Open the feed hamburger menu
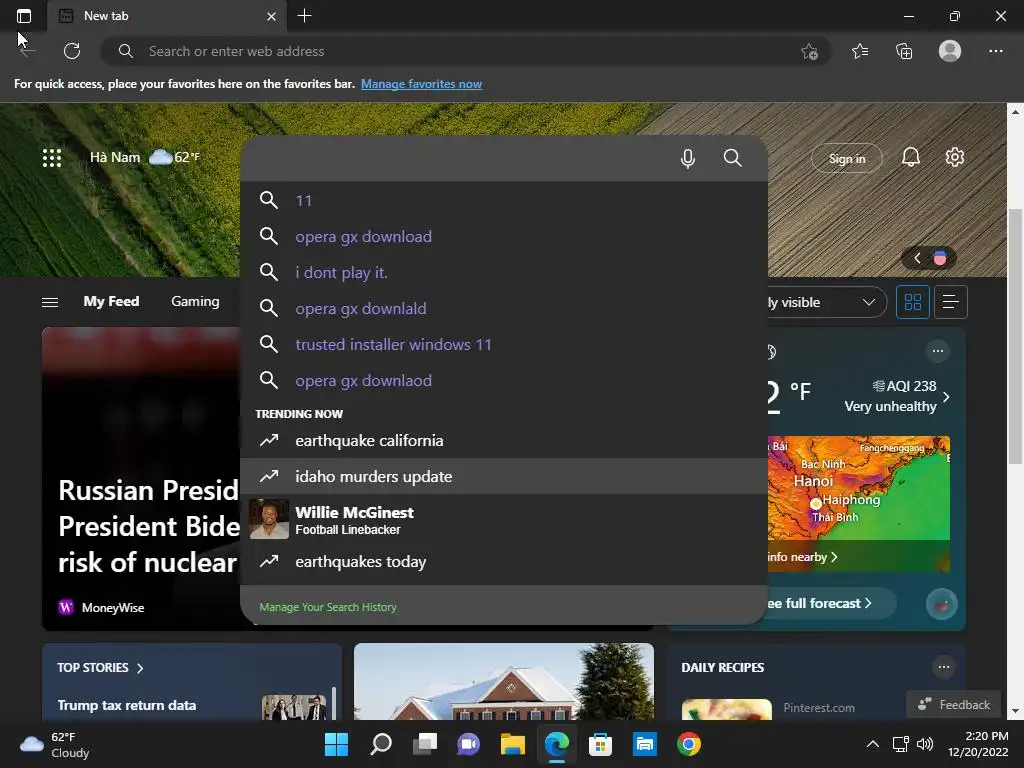1024x768 pixels. tap(50, 302)
